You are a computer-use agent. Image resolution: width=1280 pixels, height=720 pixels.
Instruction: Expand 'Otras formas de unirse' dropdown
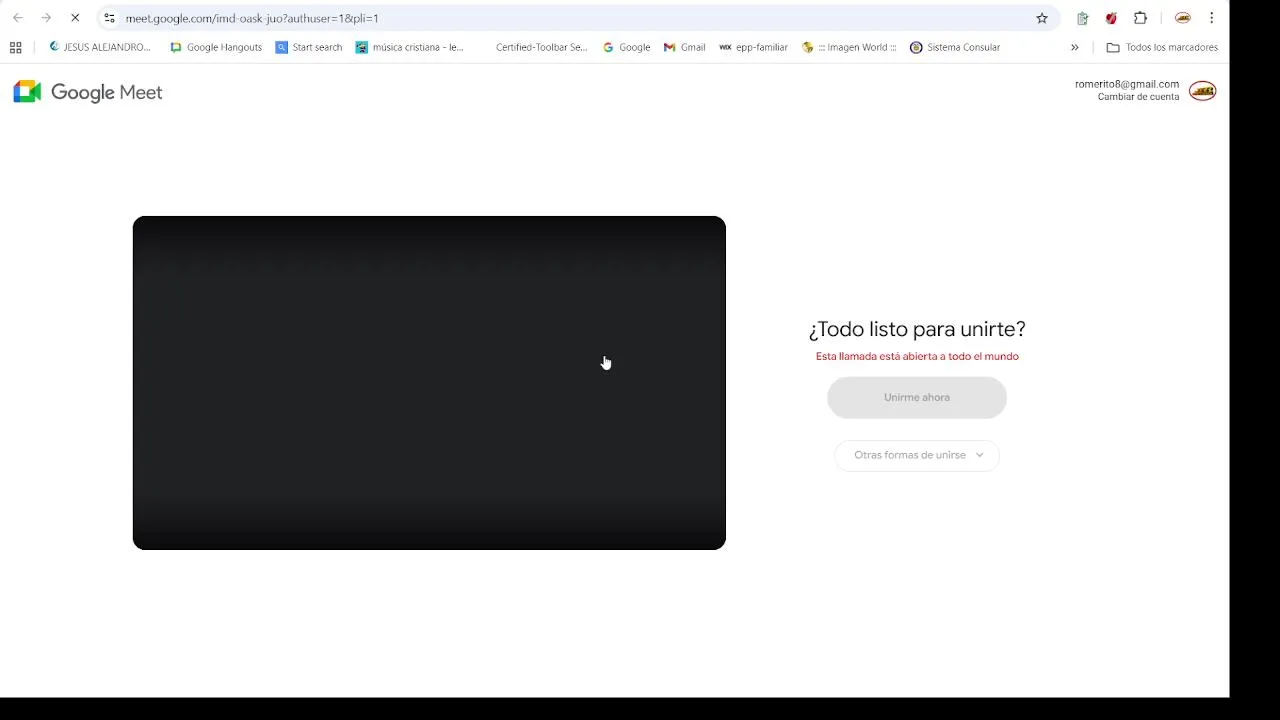point(917,455)
